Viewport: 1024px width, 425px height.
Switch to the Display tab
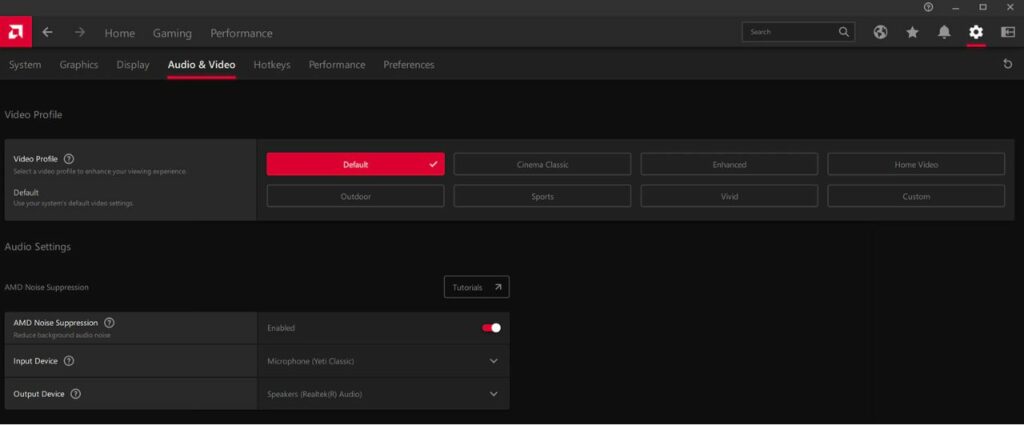point(133,65)
